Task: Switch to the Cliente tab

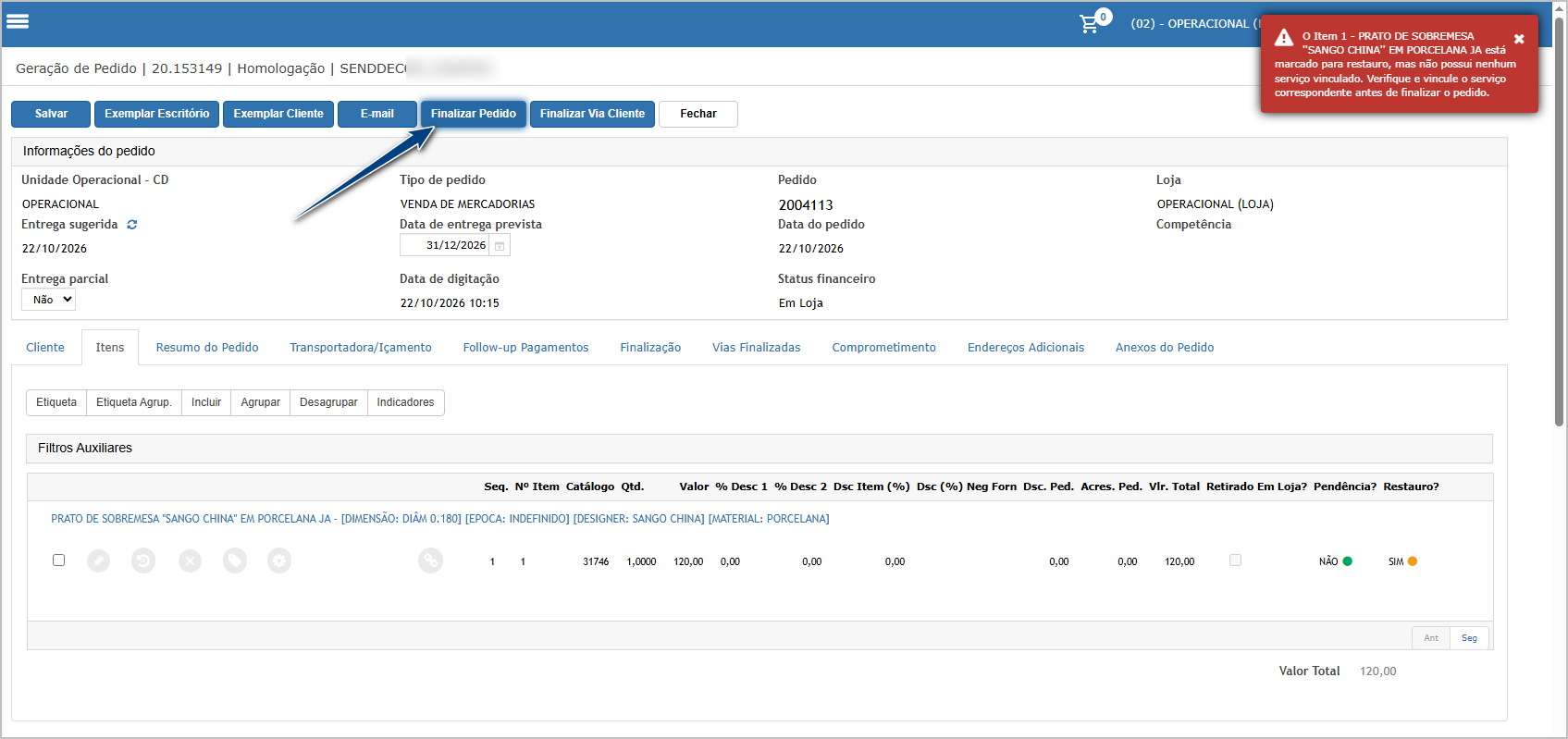Action: coord(45,348)
